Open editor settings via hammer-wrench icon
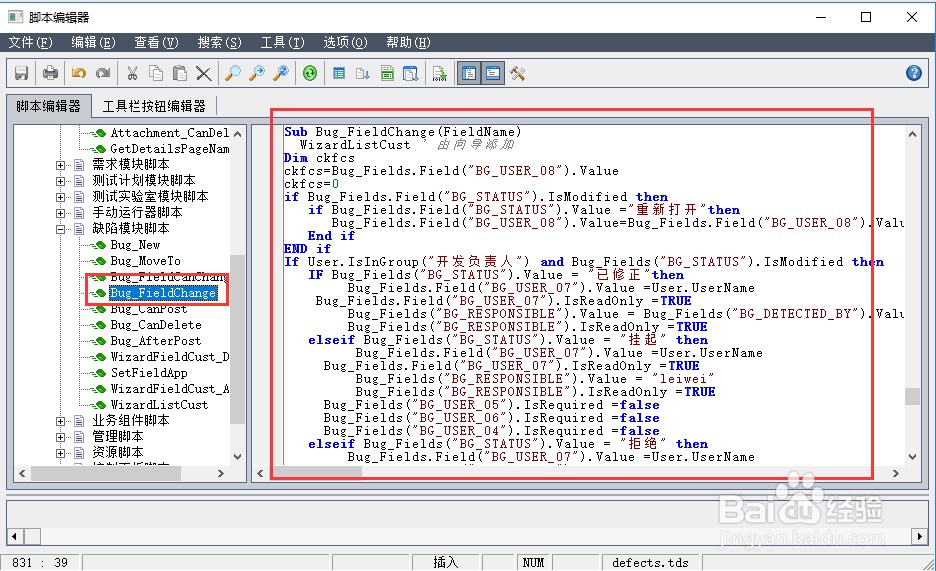This screenshot has height=571, width=936. pos(518,73)
